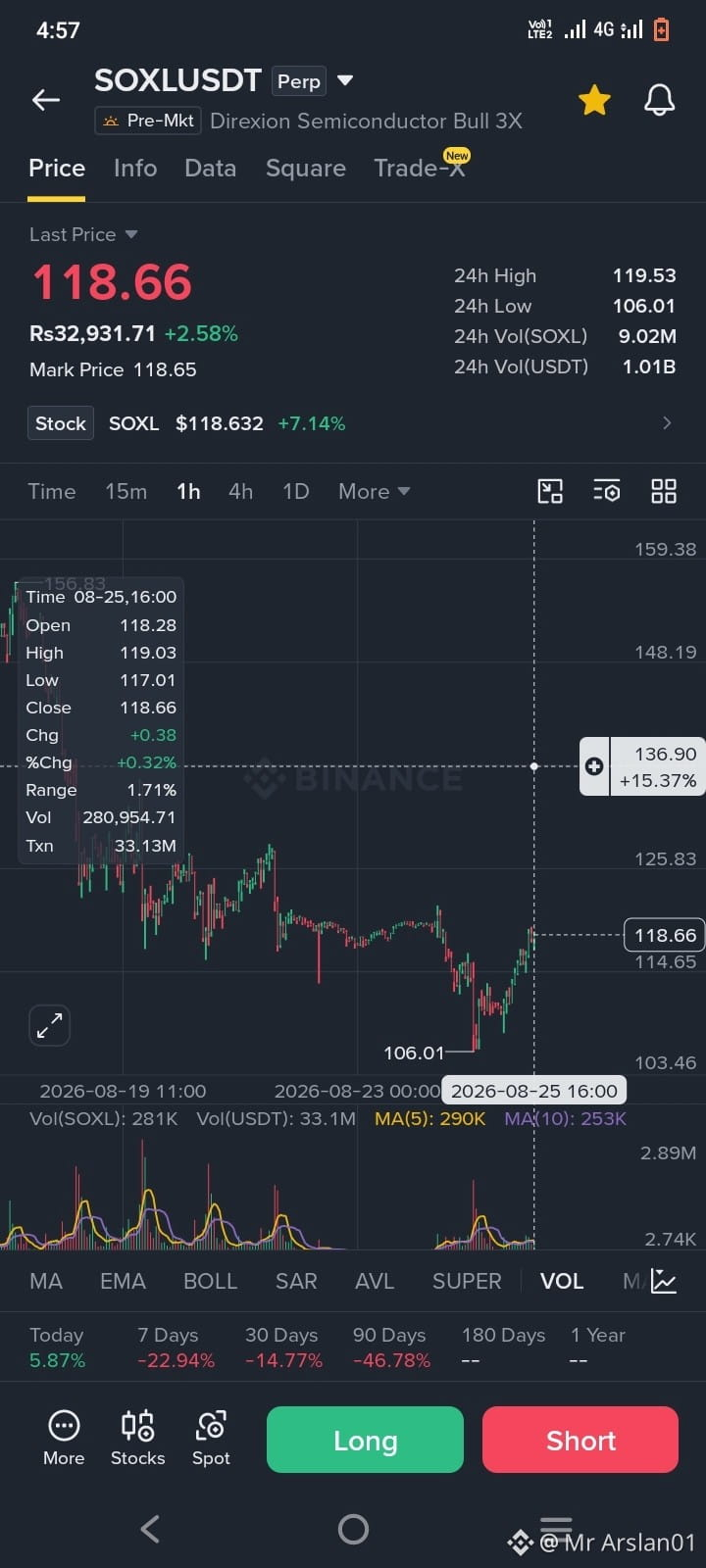The width and height of the screenshot is (706, 1568).
Task: Open the grid layout options icon
Action: (664, 491)
